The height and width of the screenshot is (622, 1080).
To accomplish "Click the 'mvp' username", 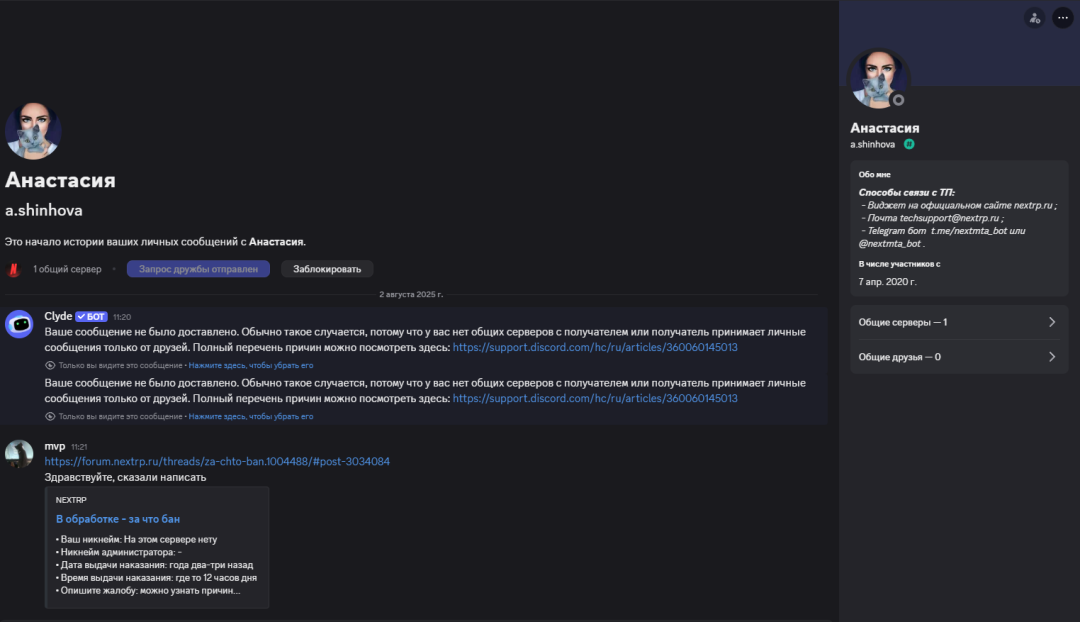I will [x=54, y=446].
